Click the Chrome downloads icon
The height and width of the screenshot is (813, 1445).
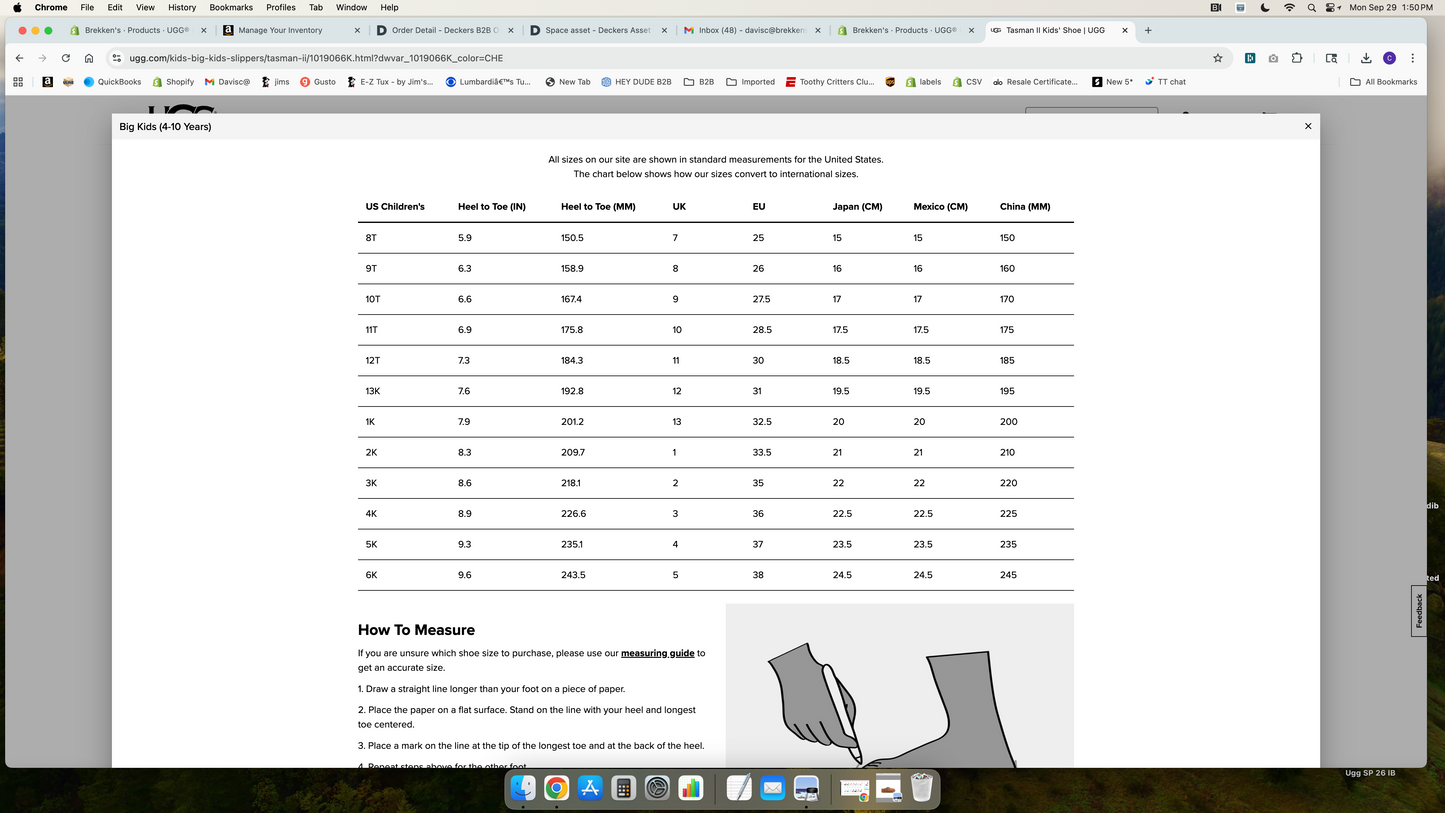[1366, 58]
